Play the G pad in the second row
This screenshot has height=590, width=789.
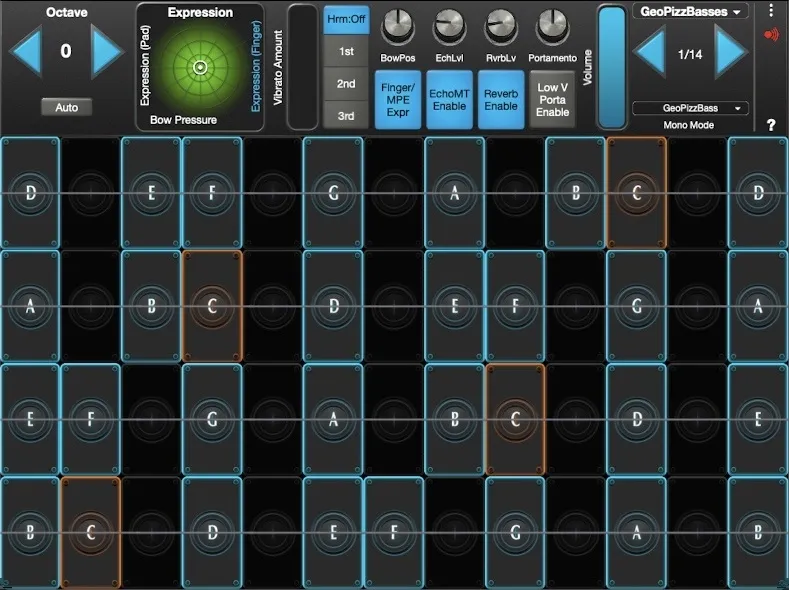click(637, 306)
